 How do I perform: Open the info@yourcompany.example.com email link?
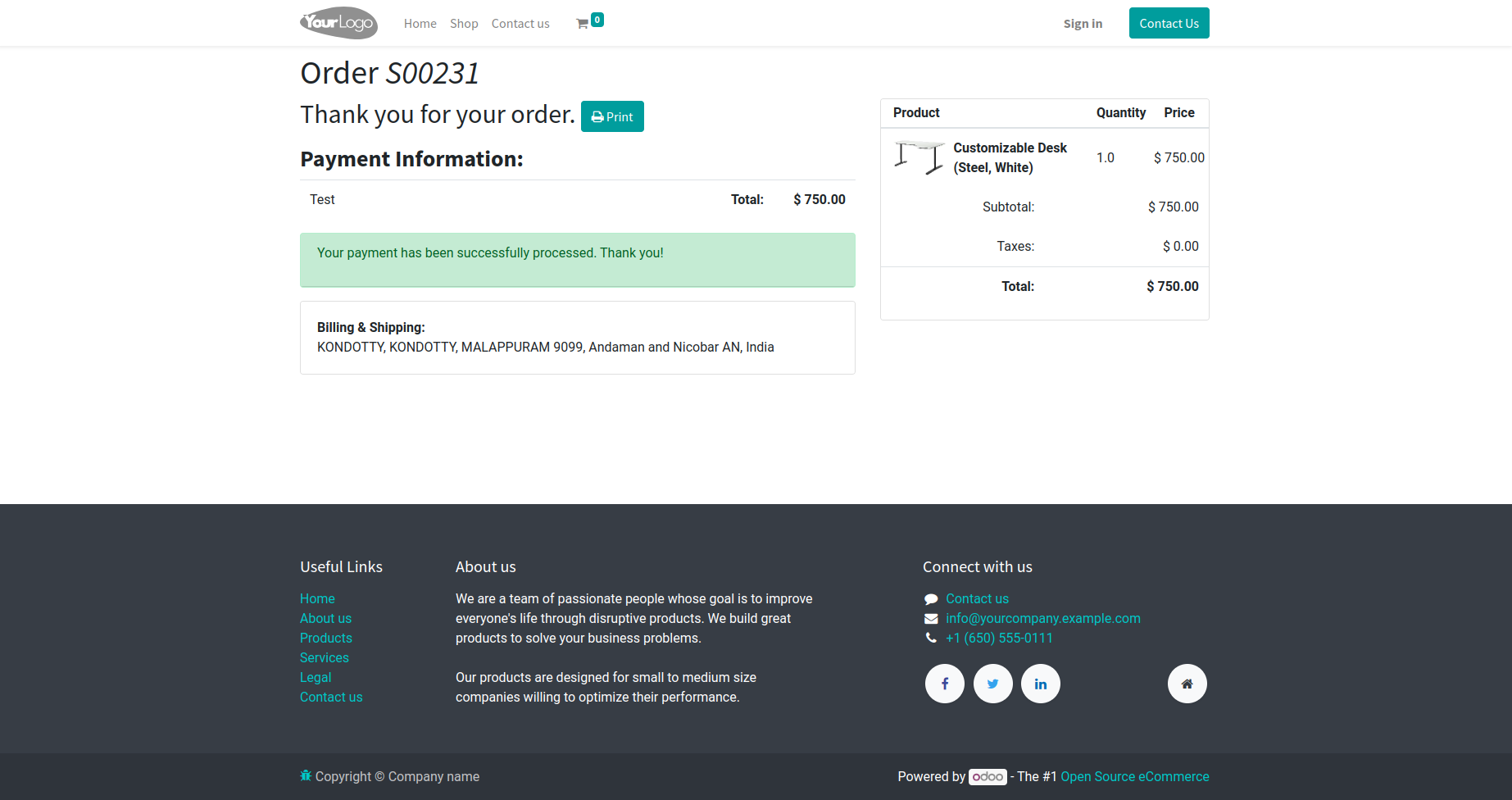point(1042,618)
